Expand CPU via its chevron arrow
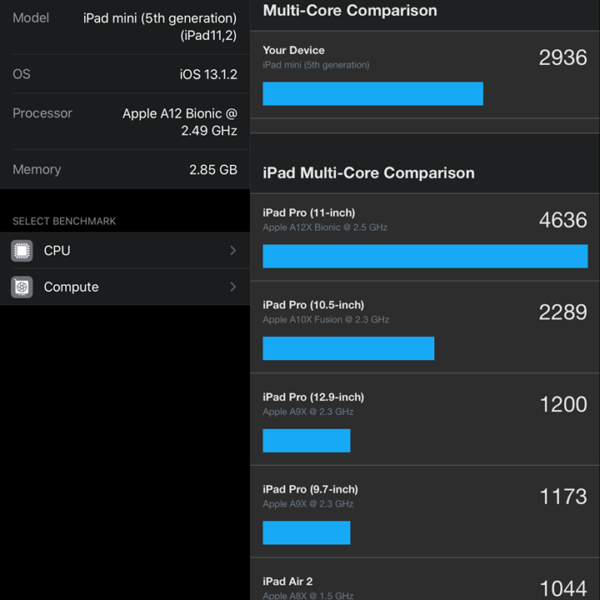The height and width of the screenshot is (600, 600). click(x=233, y=251)
